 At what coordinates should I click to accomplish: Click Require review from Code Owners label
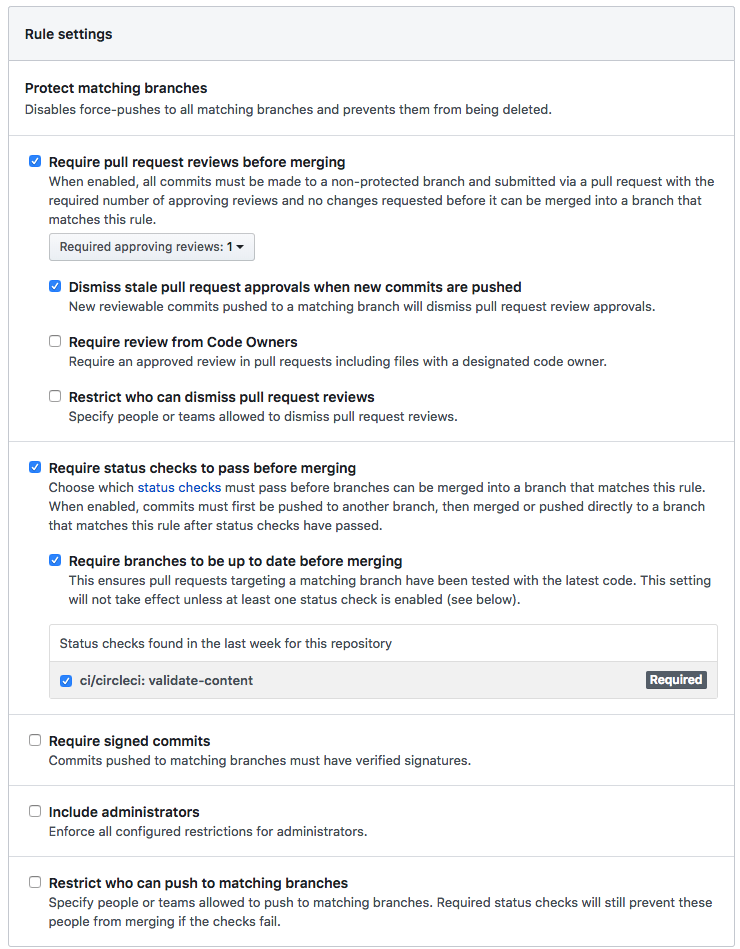(183, 342)
